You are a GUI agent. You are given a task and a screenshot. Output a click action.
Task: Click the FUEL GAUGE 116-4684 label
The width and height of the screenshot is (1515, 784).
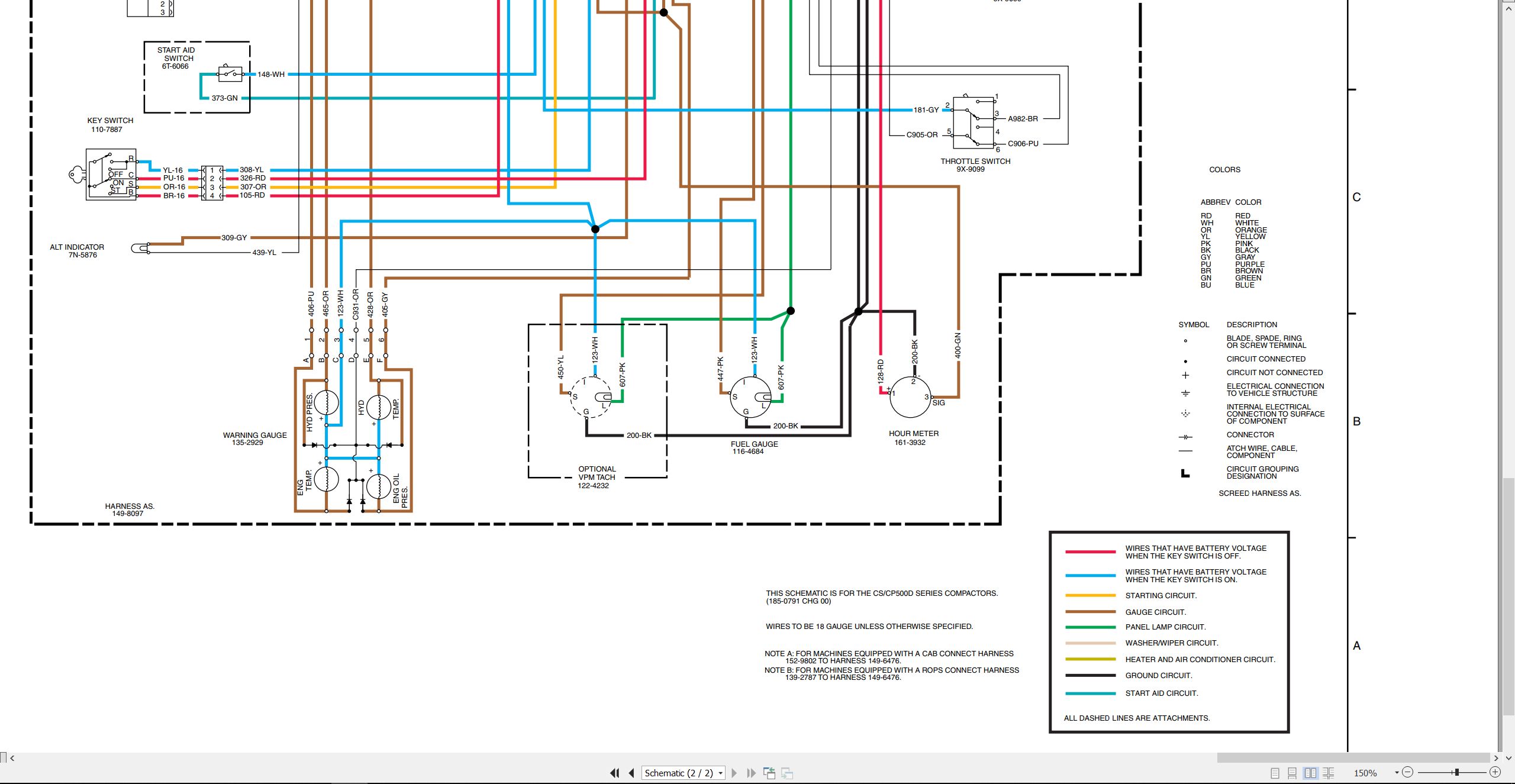[x=754, y=448]
